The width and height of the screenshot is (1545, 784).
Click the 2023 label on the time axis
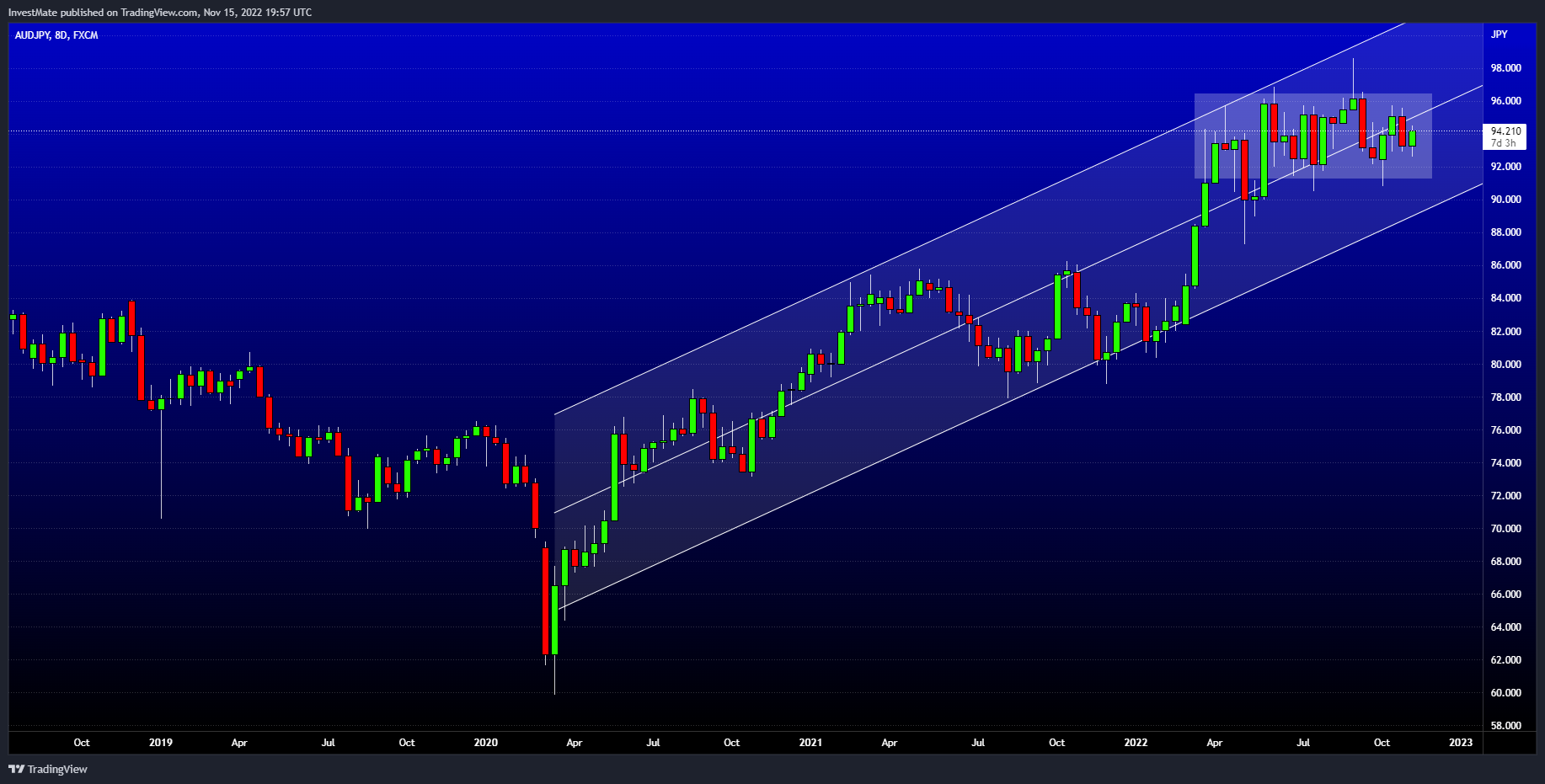pos(1461,743)
